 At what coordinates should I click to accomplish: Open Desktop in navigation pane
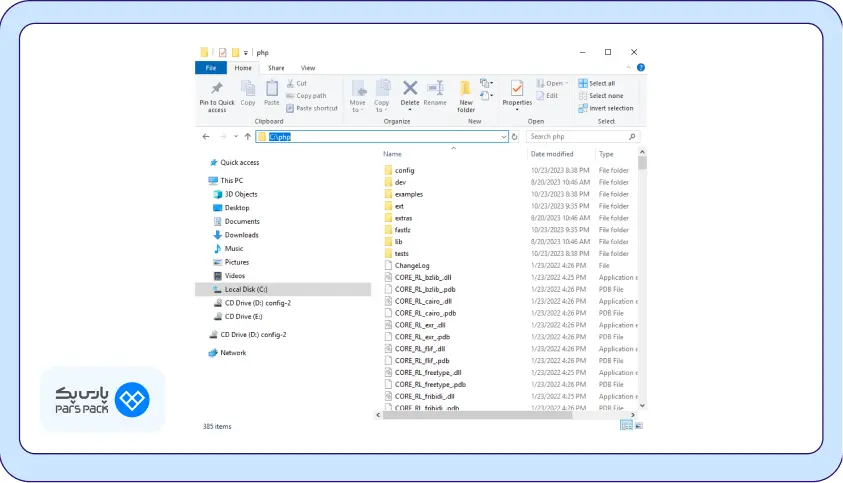[x=231, y=208]
